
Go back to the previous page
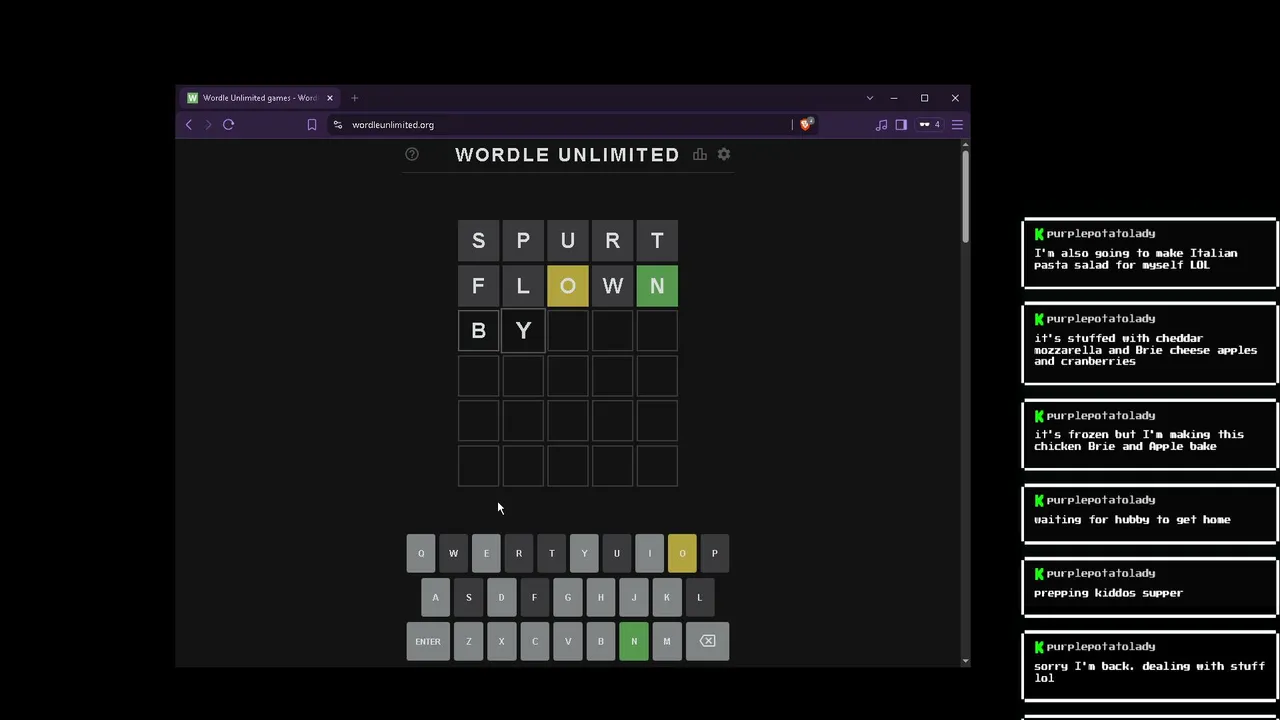[189, 125]
